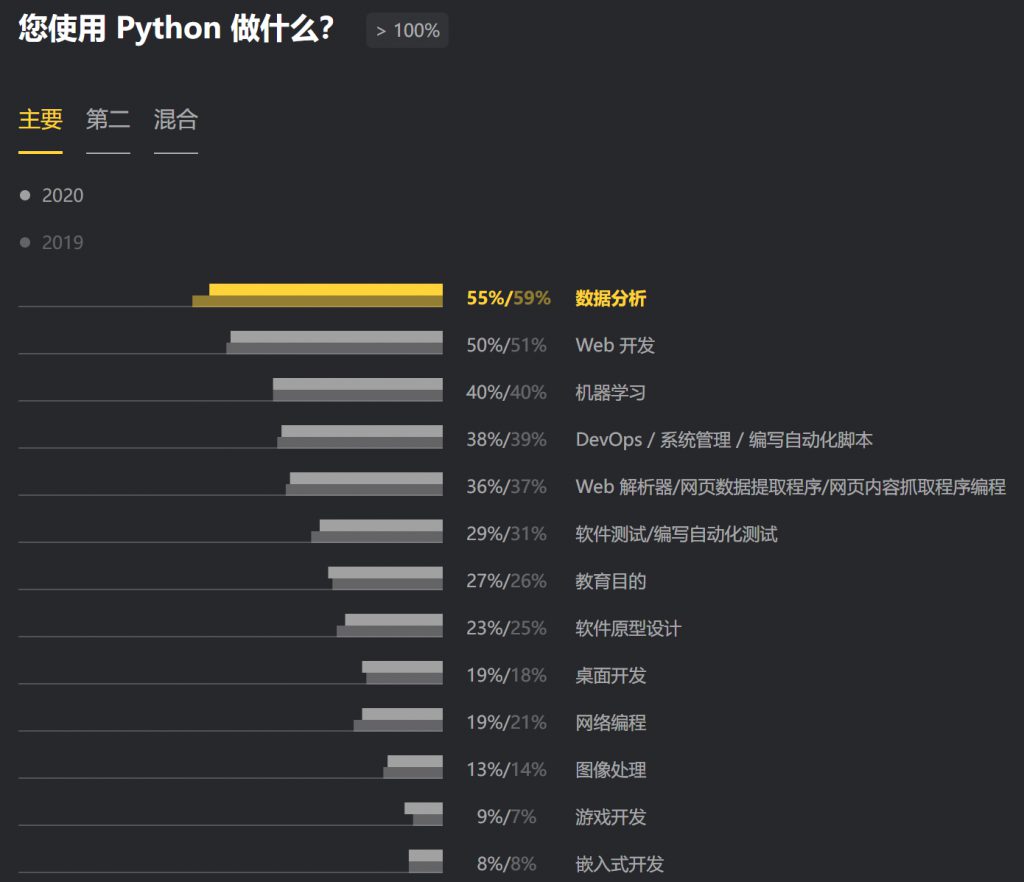Select the 桌面开发 label
The image size is (1024, 882).
click(611, 675)
